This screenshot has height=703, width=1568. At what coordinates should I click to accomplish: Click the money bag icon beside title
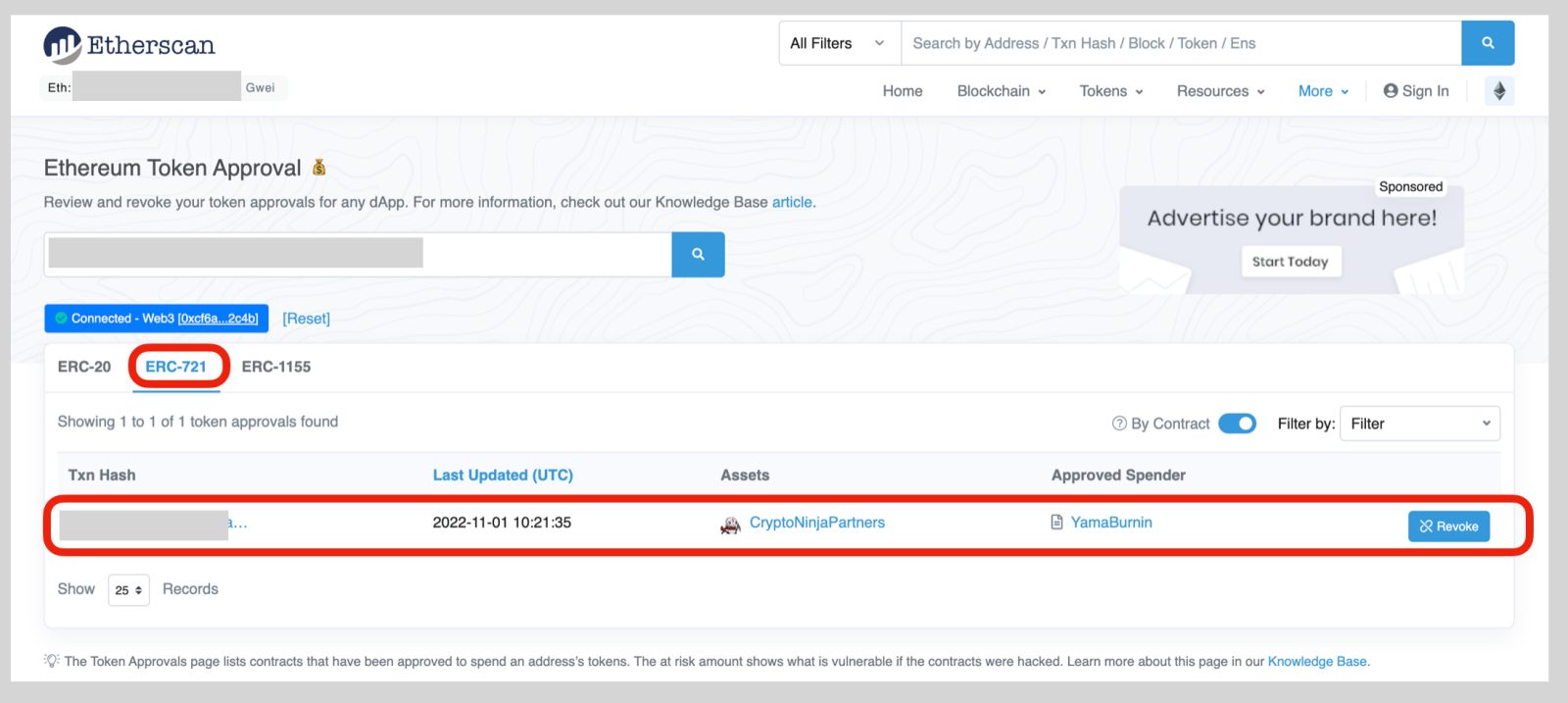tap(318, 168)
